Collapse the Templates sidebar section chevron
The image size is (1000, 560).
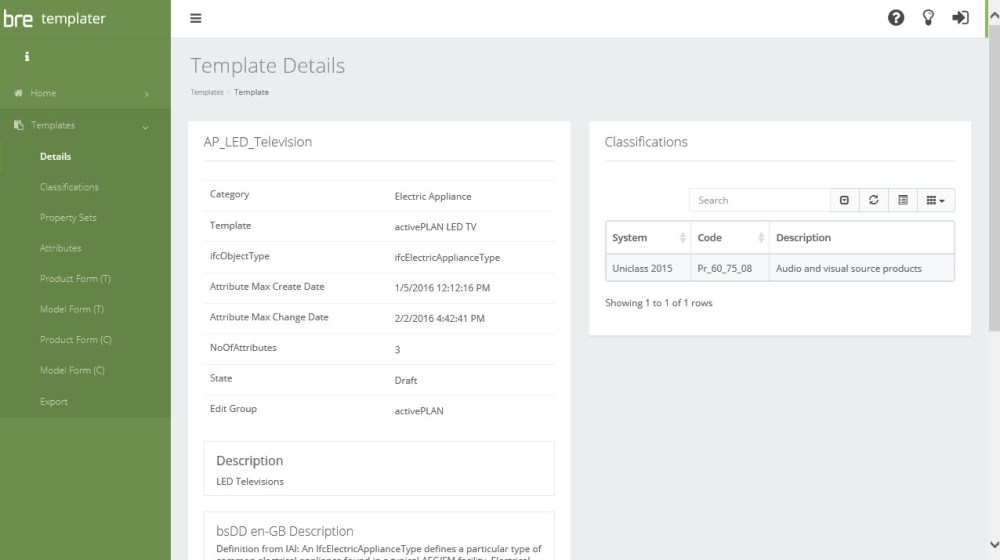pos(146,126)
